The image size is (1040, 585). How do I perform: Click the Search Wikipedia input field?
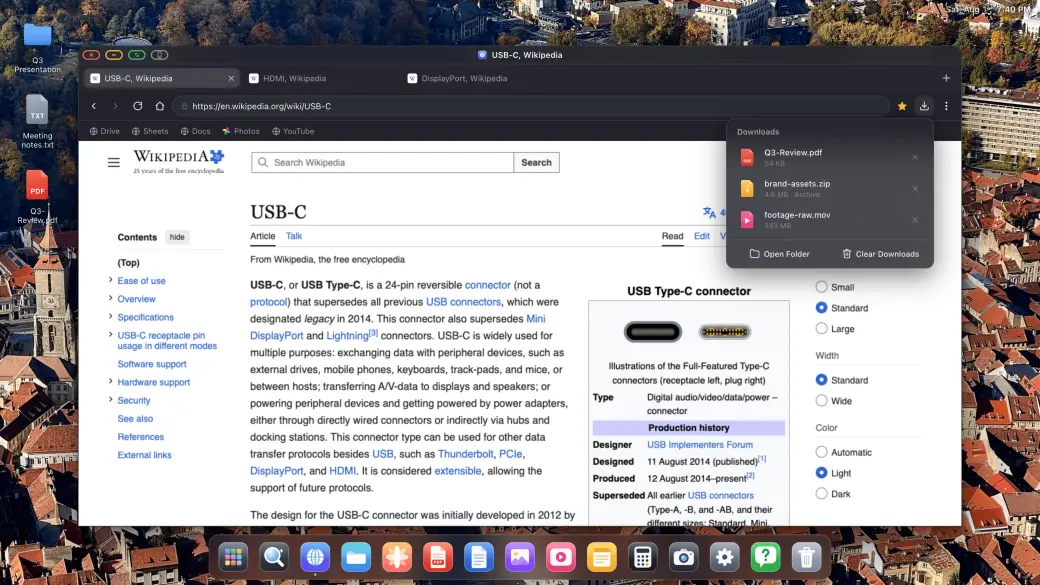[x=383, y=162]
